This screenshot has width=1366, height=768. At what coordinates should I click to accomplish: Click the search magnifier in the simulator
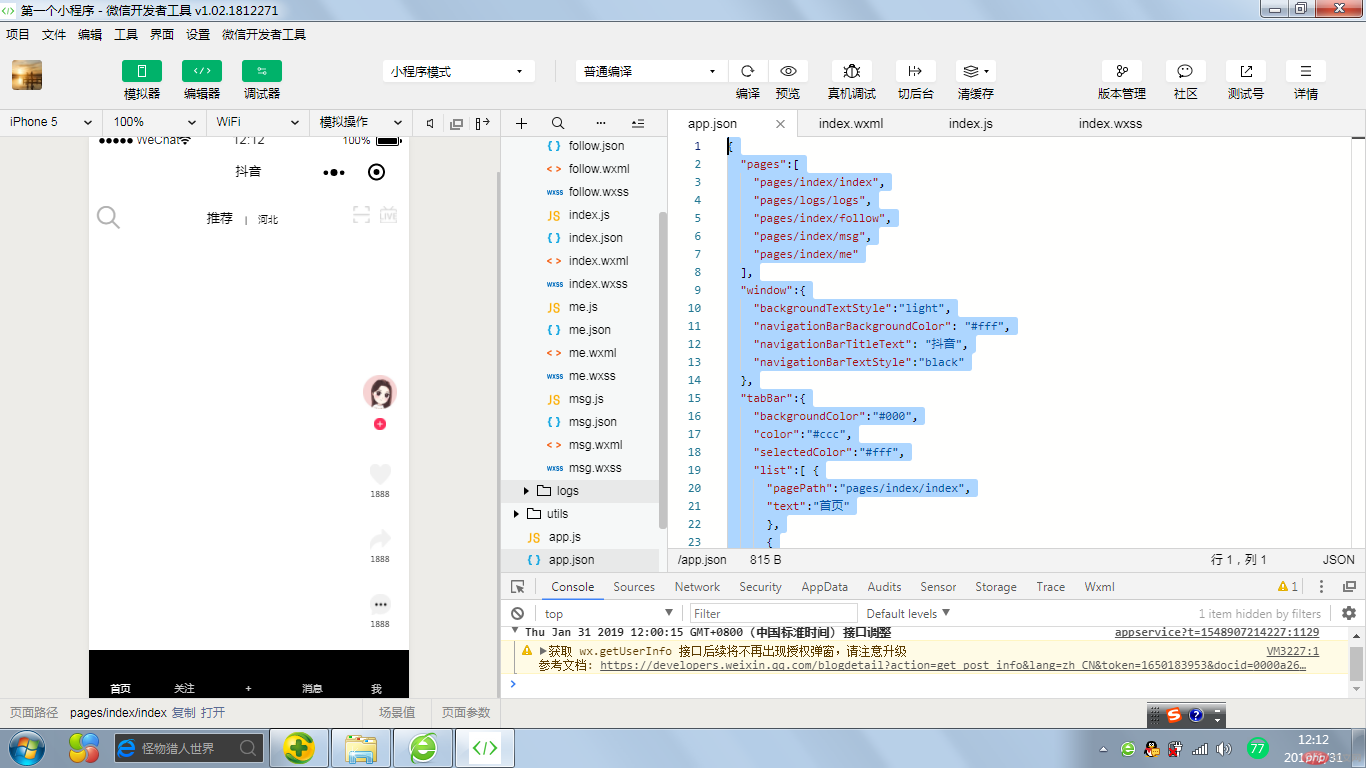(x=108, y=218)
